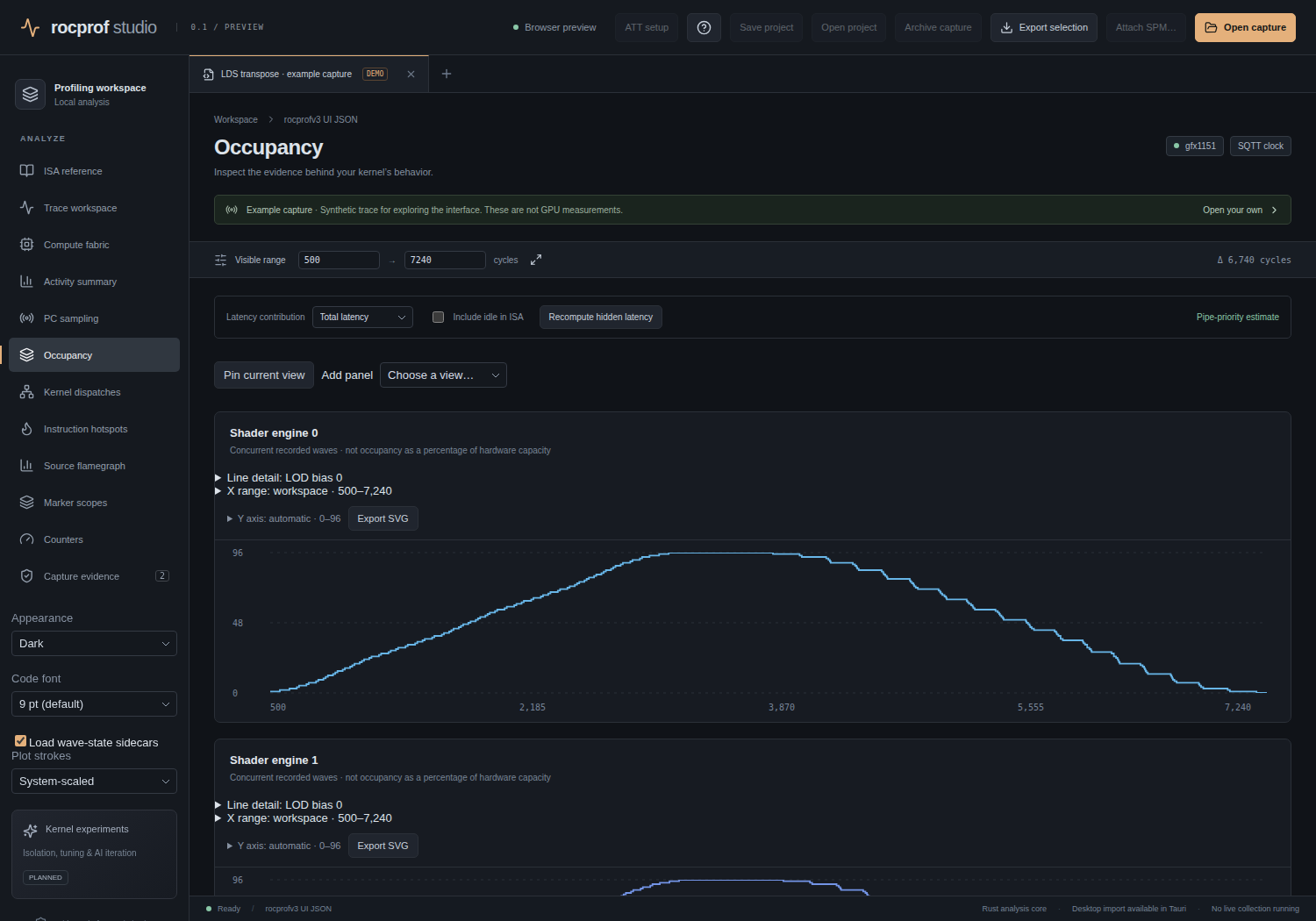1316x921 pixels.
Task: Click the Marker scopes stack icon
Action: click(26, 503)
